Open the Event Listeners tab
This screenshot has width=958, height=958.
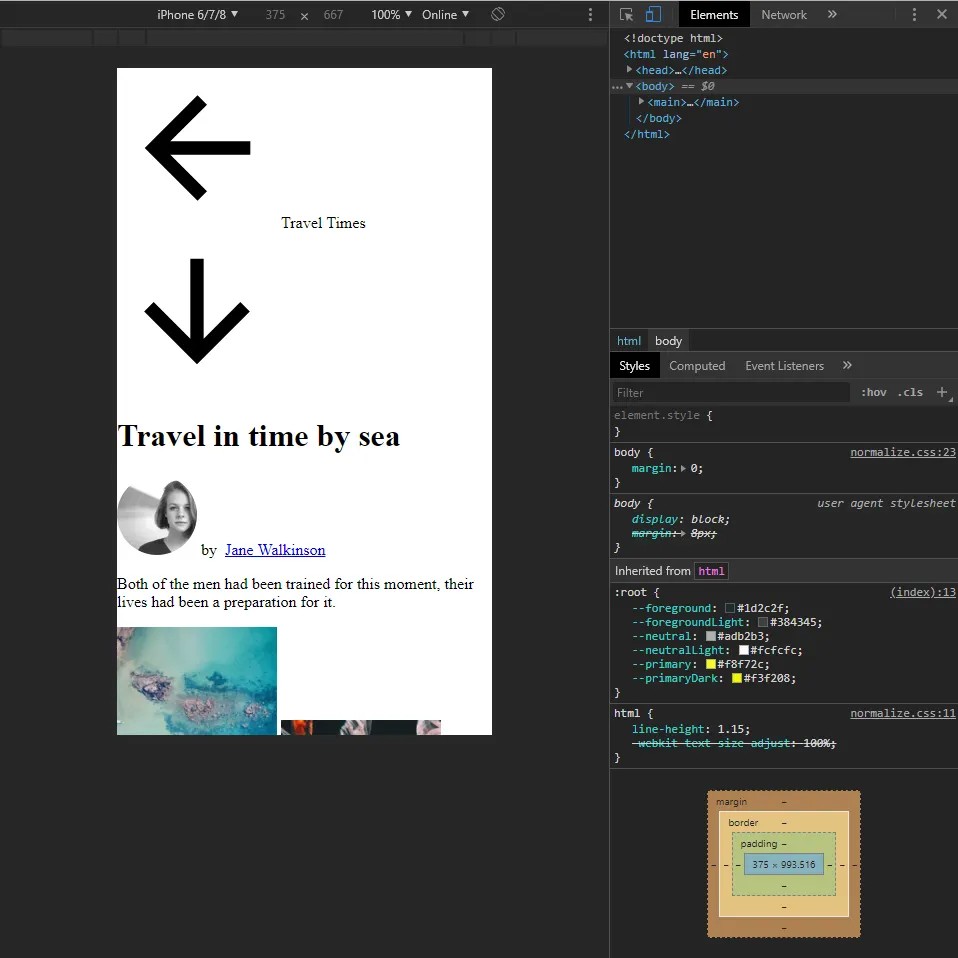(784, 365)
